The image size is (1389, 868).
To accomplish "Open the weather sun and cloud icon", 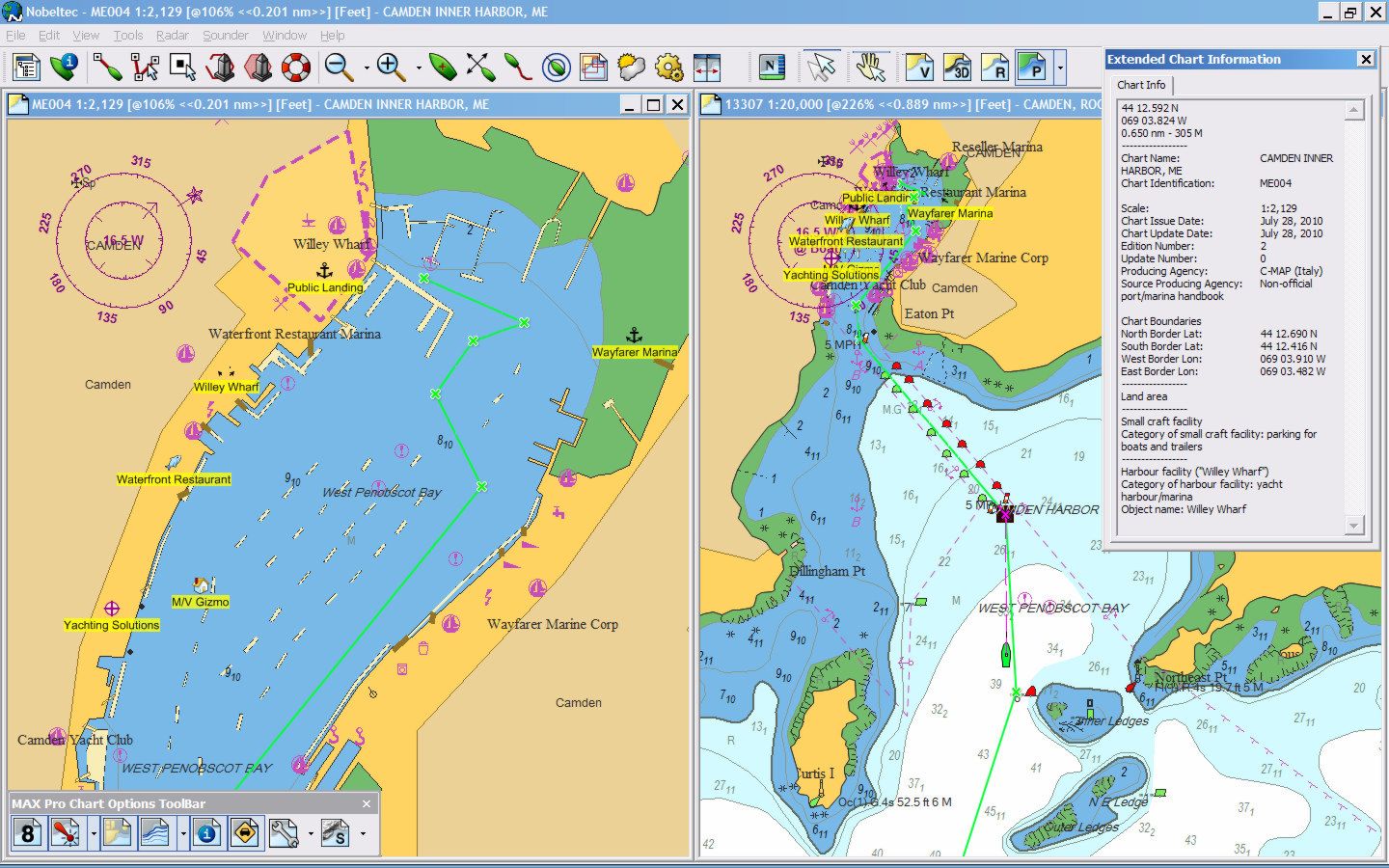I will click(631, 68).
